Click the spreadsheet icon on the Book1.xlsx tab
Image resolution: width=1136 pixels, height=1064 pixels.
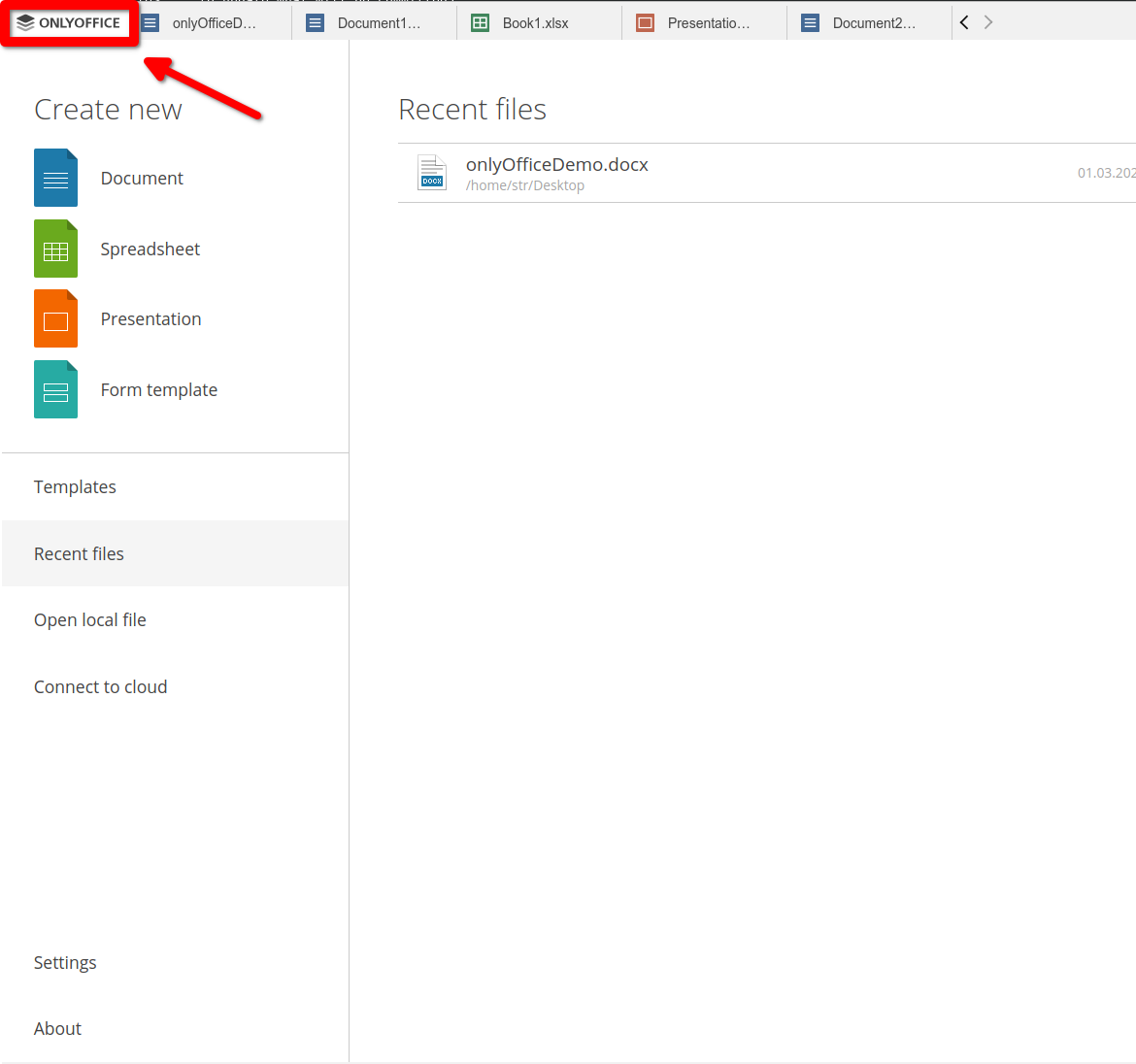point(481,23)
